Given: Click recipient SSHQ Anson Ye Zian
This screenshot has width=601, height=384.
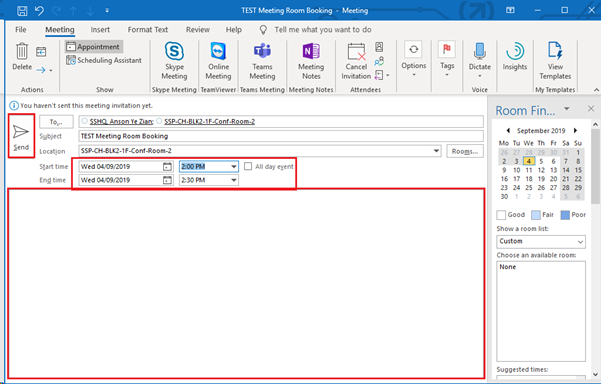Looking at the screenshot, I should 121,121.
